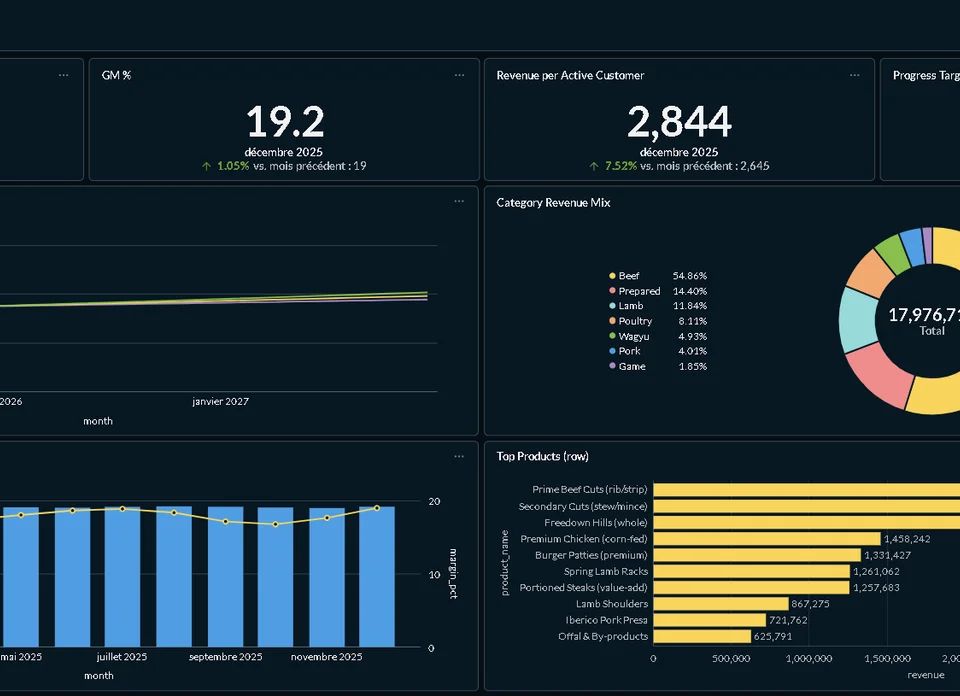Click the Freedown Hills (whole) label

(596, 522)
